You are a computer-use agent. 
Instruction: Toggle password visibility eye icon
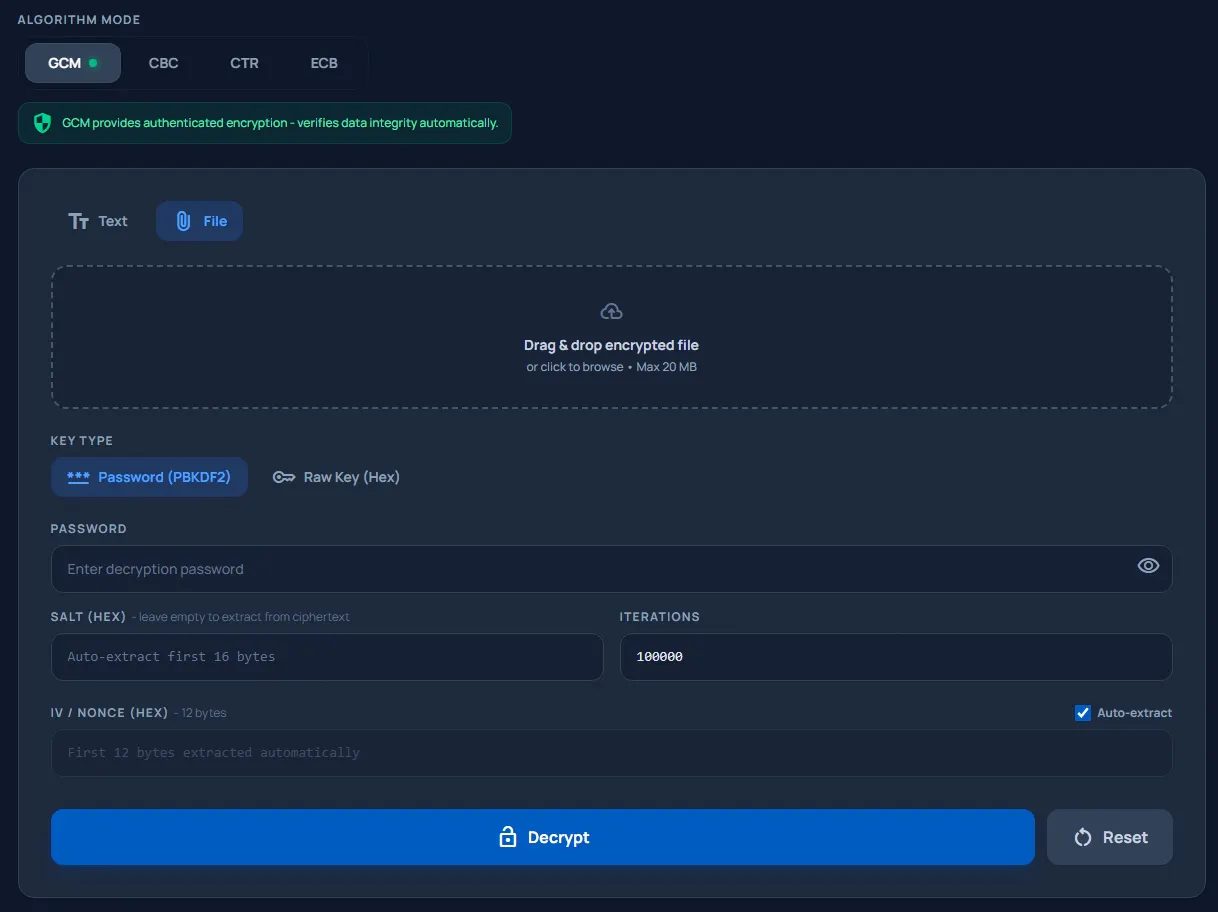1148,565
